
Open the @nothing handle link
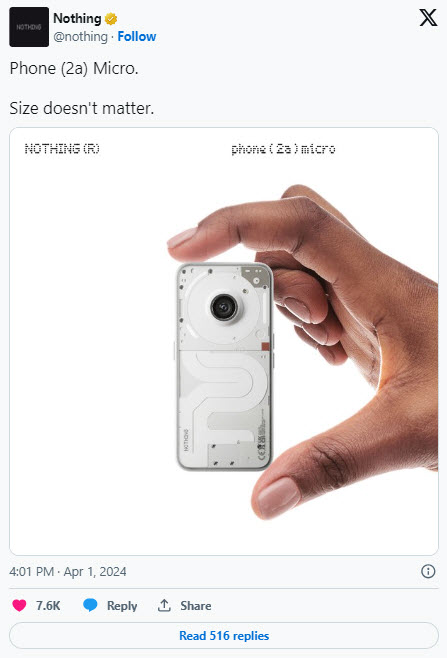[x=80, y=37]
